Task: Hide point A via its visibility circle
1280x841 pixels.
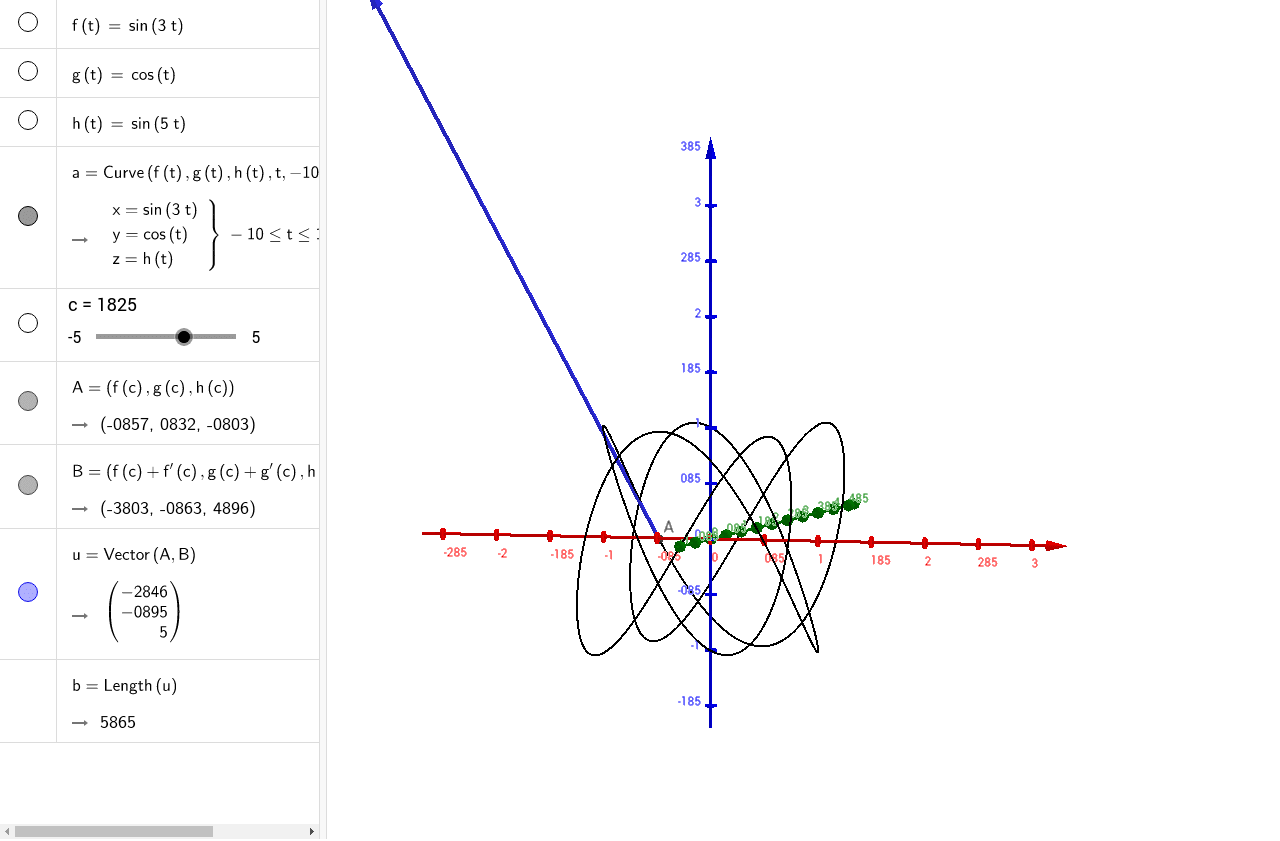Action: [x=28, y=401]
